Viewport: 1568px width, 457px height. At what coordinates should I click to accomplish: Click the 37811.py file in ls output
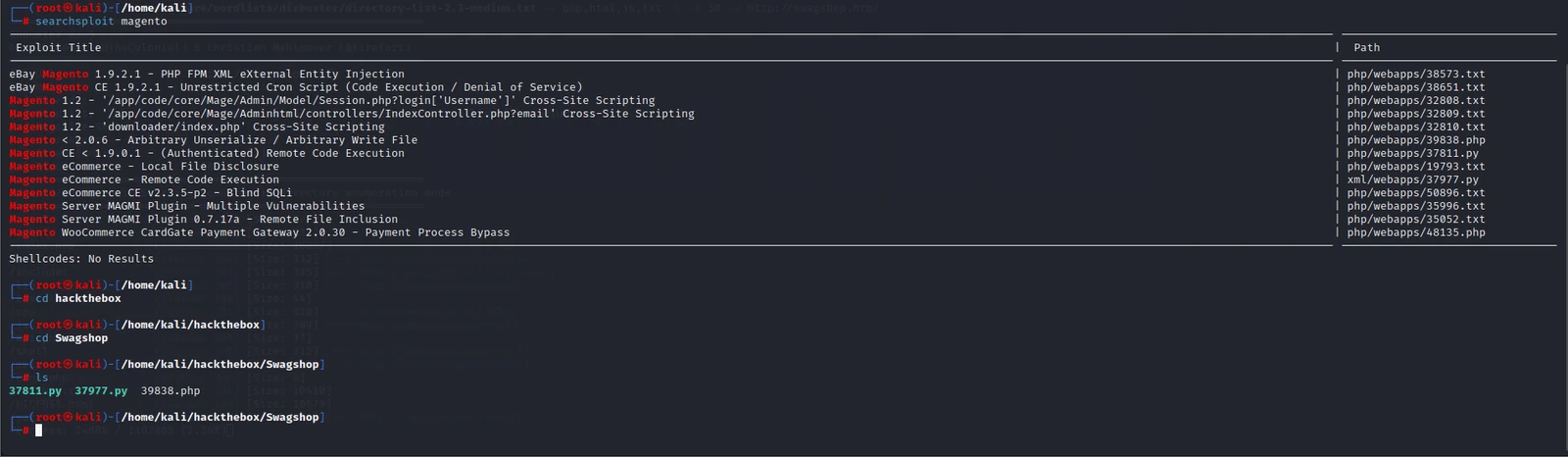tap(35, 390)
